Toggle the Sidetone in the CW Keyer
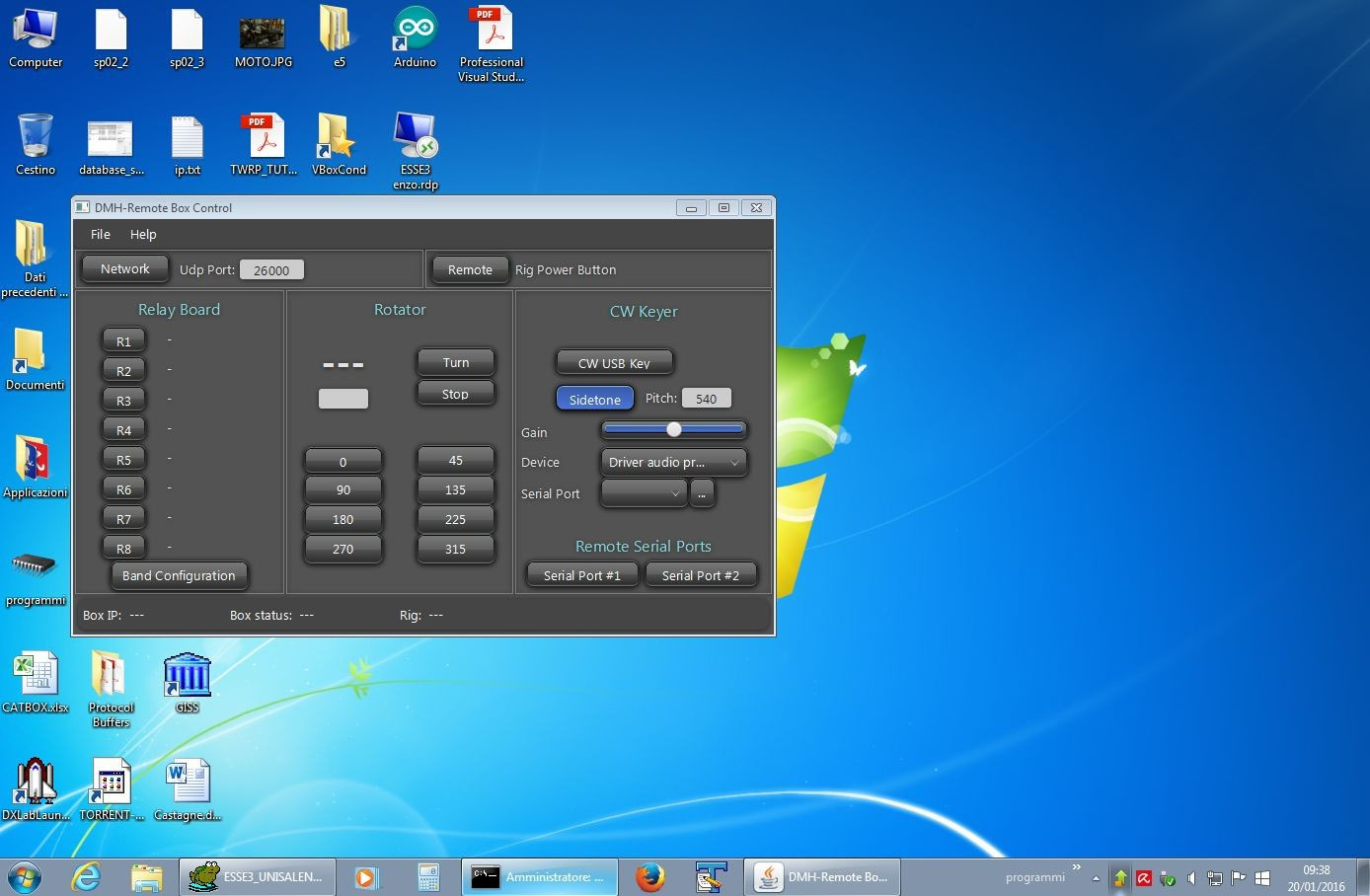Image resolution: width=1370 pixels, height=896 pixels. (x=594, y=399)
